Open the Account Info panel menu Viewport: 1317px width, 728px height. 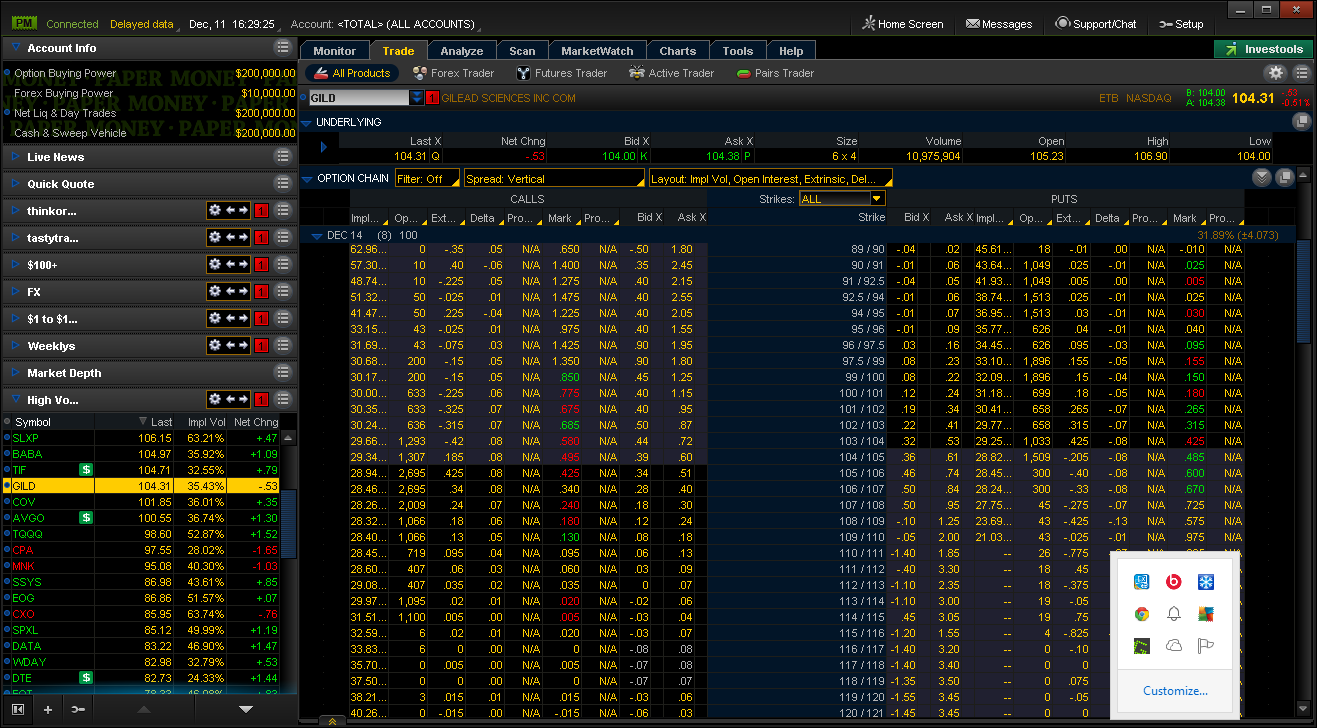coord(283,48)
